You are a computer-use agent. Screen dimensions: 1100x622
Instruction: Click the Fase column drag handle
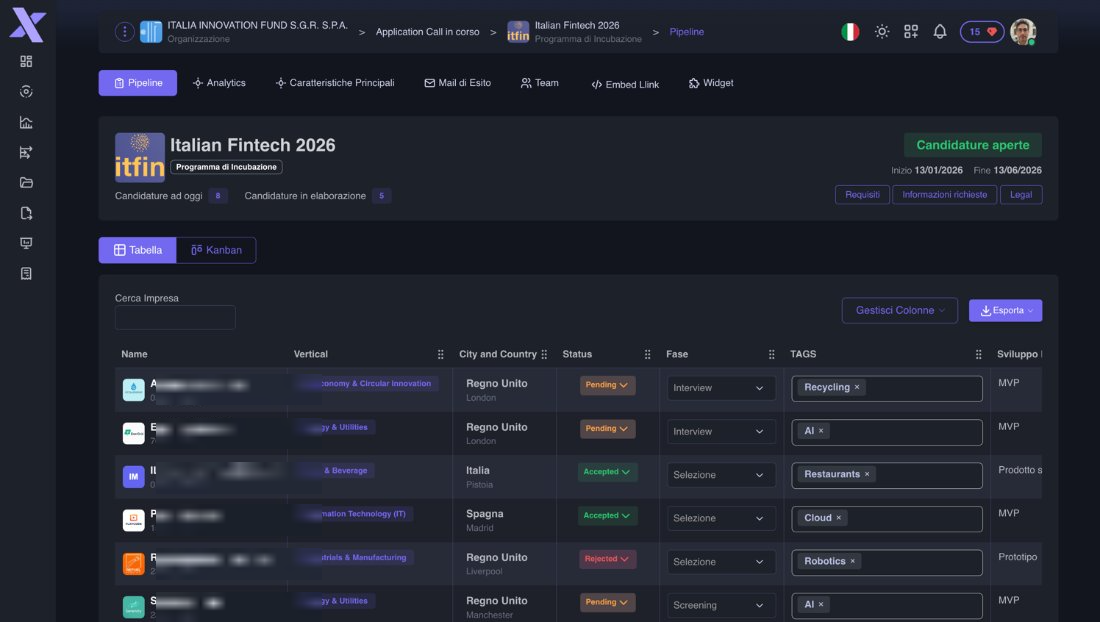pyautogui.click(x=772, y=355)
